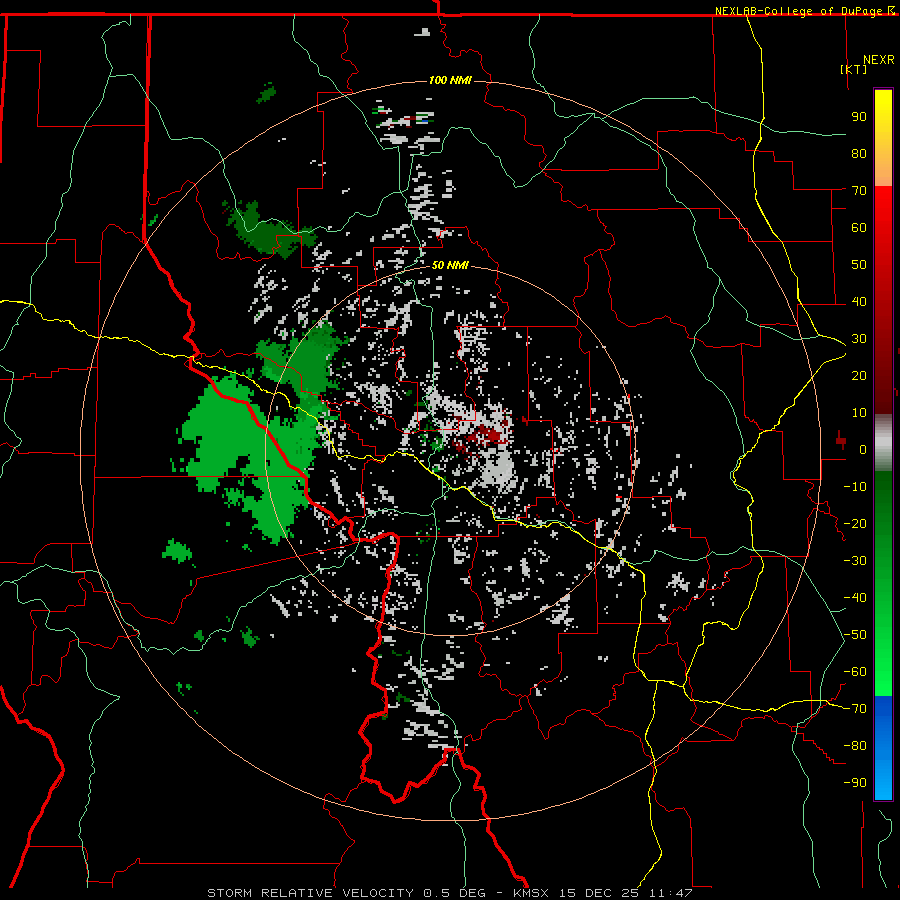Select the -60 value on velocity color scale
This screenshot has width=900, height=900.
click(x=855, y=672)
